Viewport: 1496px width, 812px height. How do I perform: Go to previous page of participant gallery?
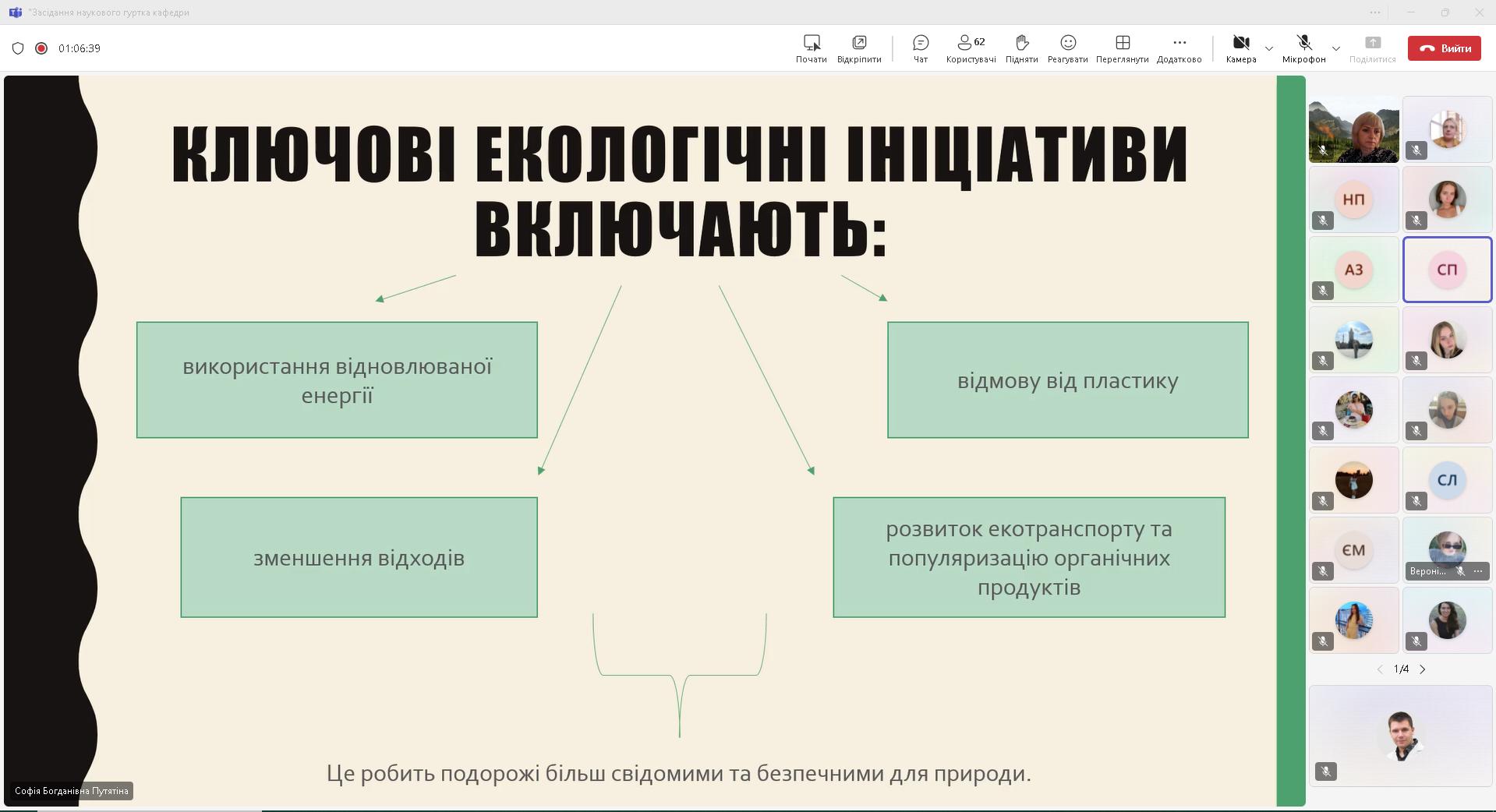(x=1379, y=669)
